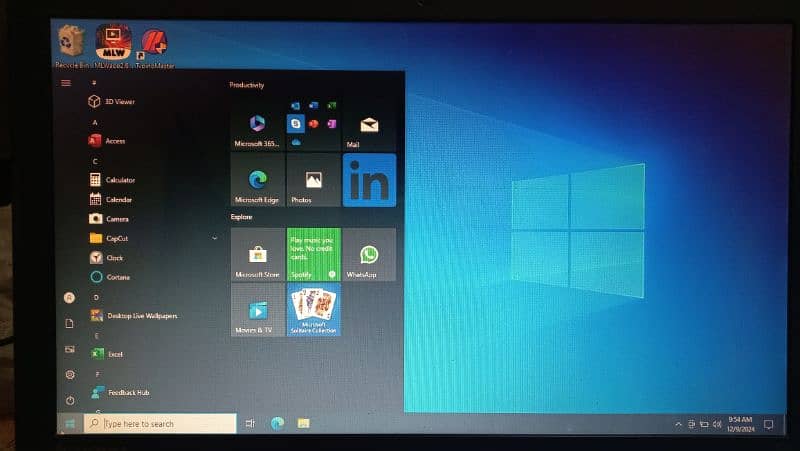The width and height of the screenshot is (800, 451).
Task: Launch the Mail tile
Action: click(368, 127)
